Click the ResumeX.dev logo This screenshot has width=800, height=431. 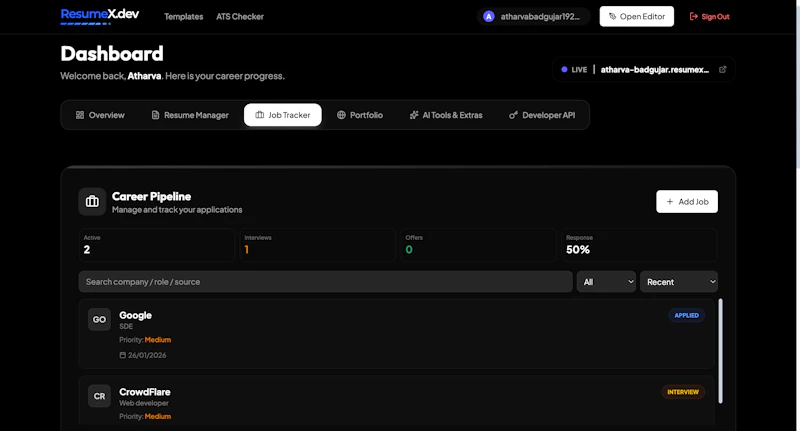click(x=99, y=16)
